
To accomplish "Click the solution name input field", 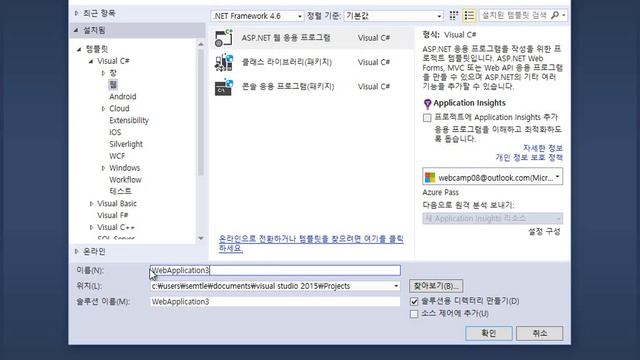I will 275,302.
